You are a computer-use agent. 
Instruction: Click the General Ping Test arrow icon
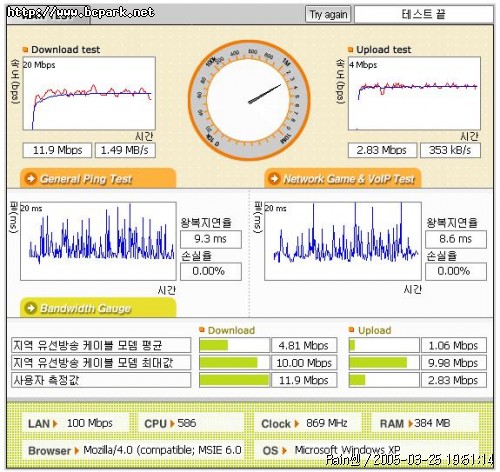[31, 178]
